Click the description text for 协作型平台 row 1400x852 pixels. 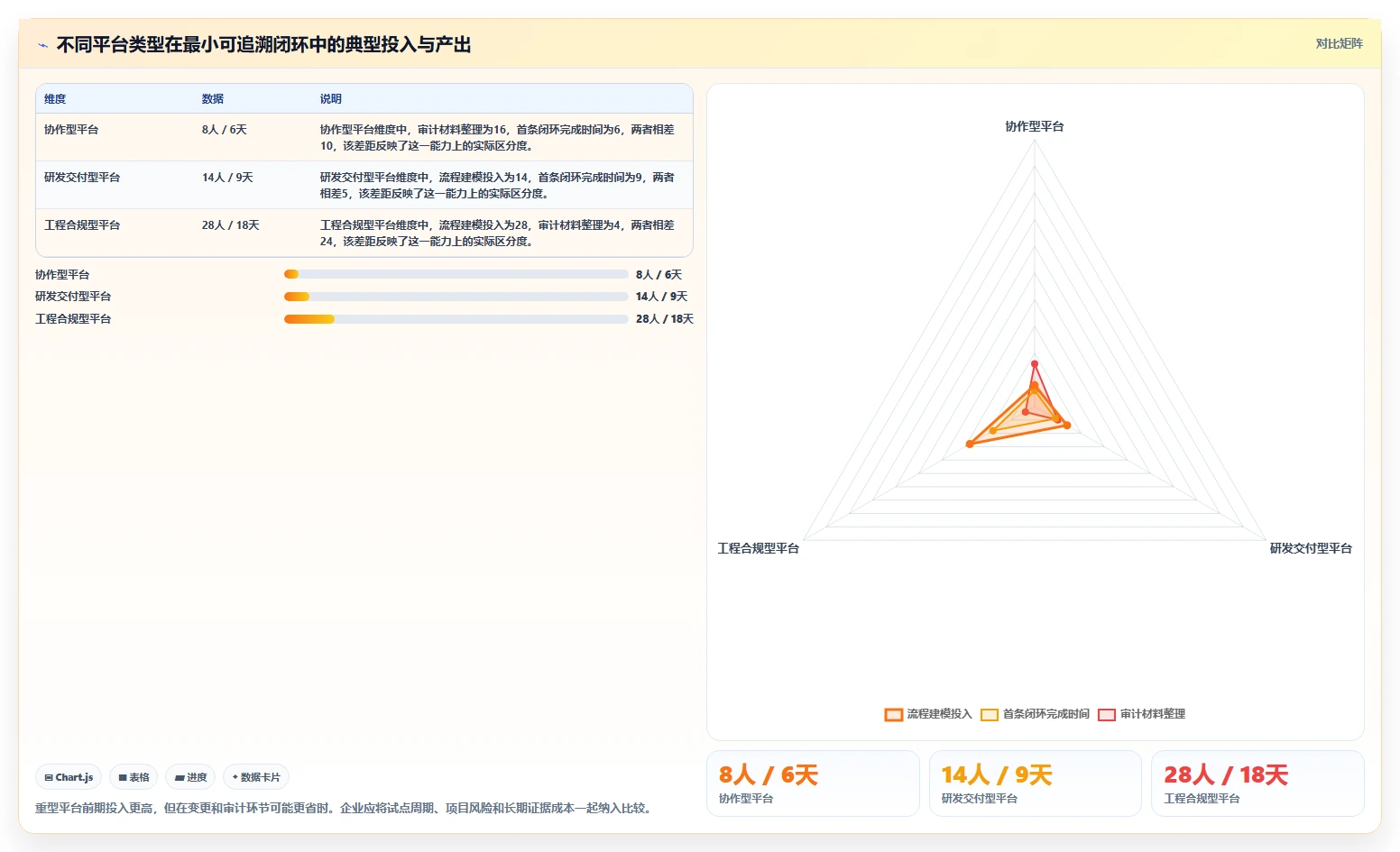coord(497,138)
